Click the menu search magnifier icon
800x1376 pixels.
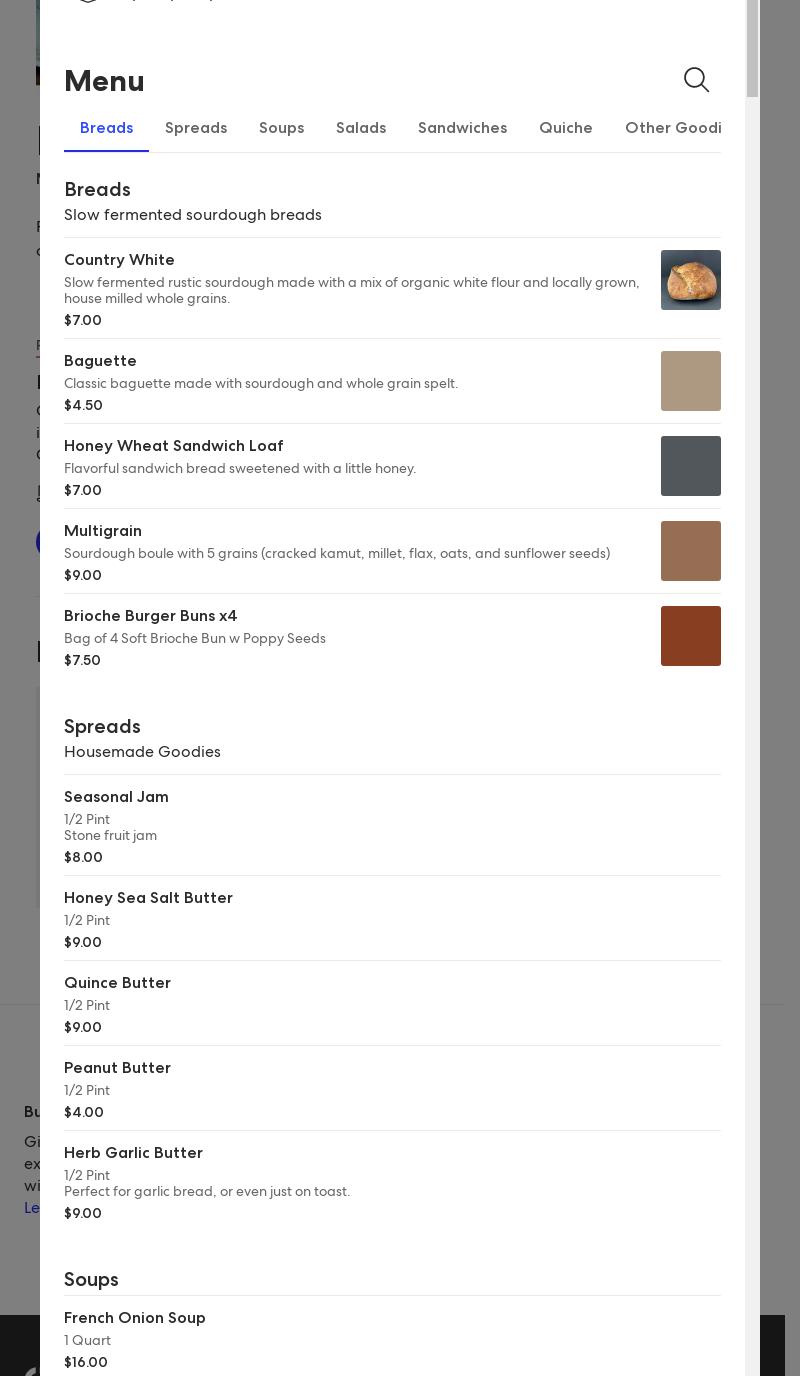696,80
